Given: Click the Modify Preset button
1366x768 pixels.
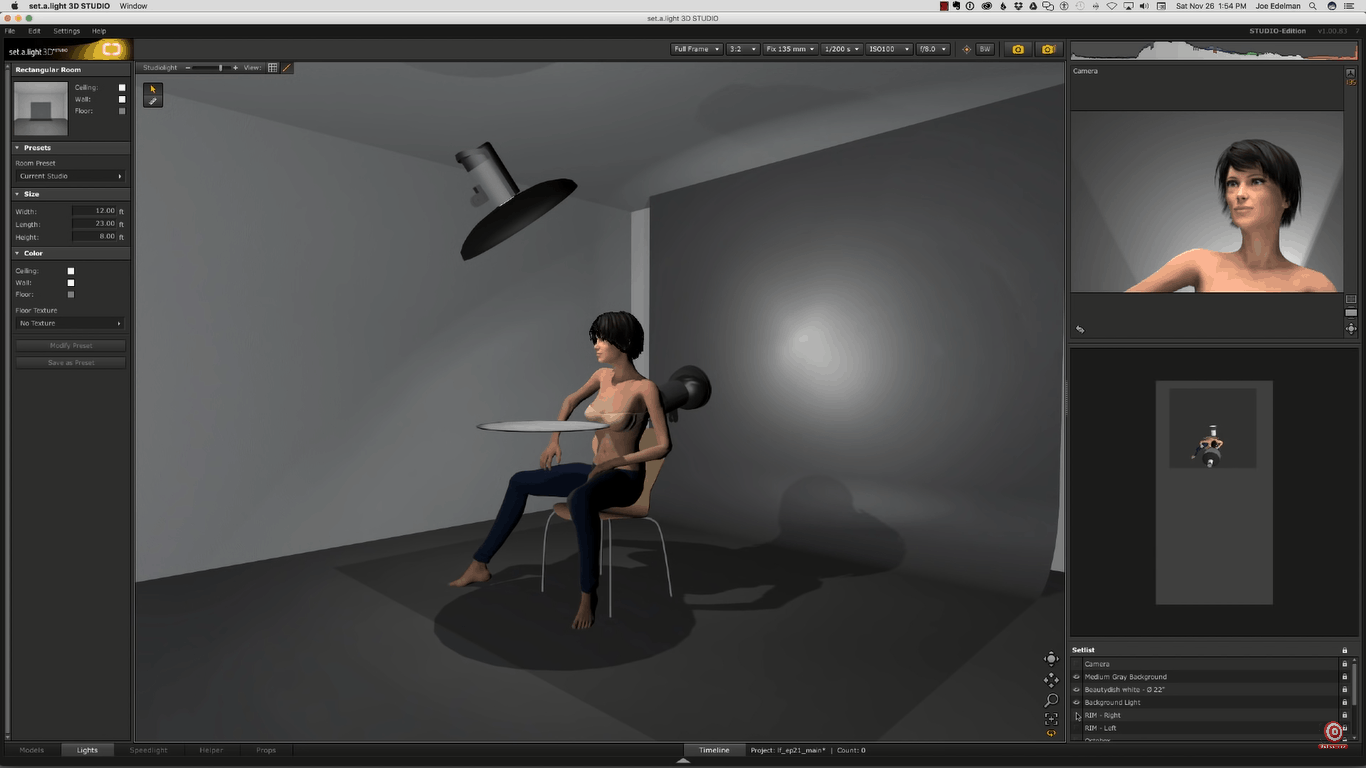Looking at the screenshot, I should pyautogui.click(x=71, y=346).
